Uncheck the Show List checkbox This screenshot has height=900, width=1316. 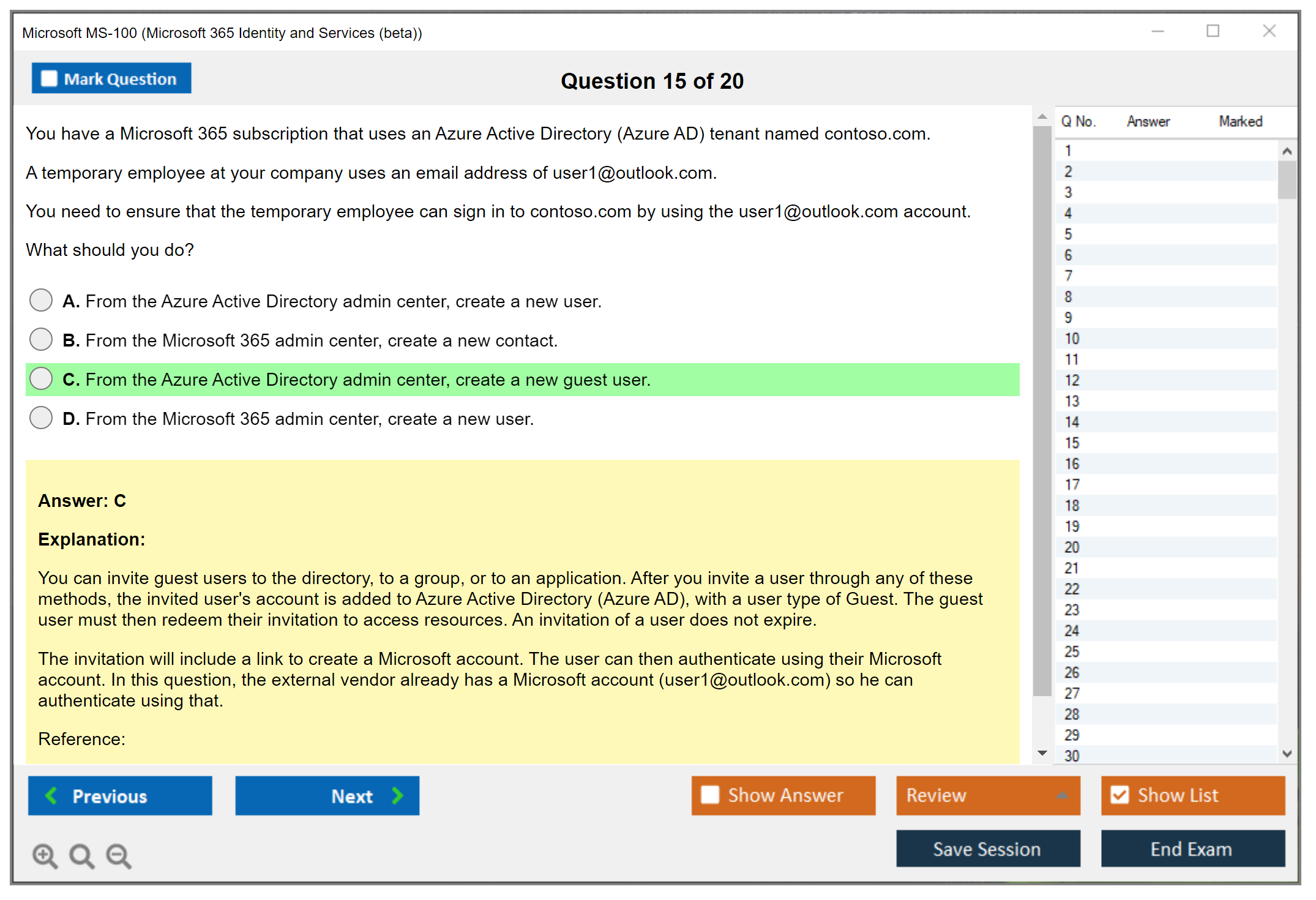click(1120, 795)
